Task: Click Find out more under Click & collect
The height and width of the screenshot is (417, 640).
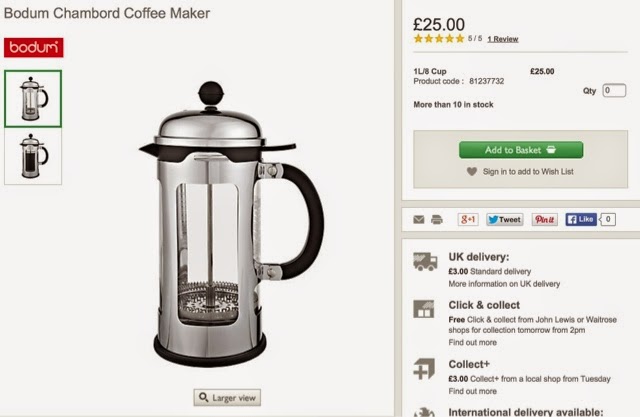Action: click(473, 342)
